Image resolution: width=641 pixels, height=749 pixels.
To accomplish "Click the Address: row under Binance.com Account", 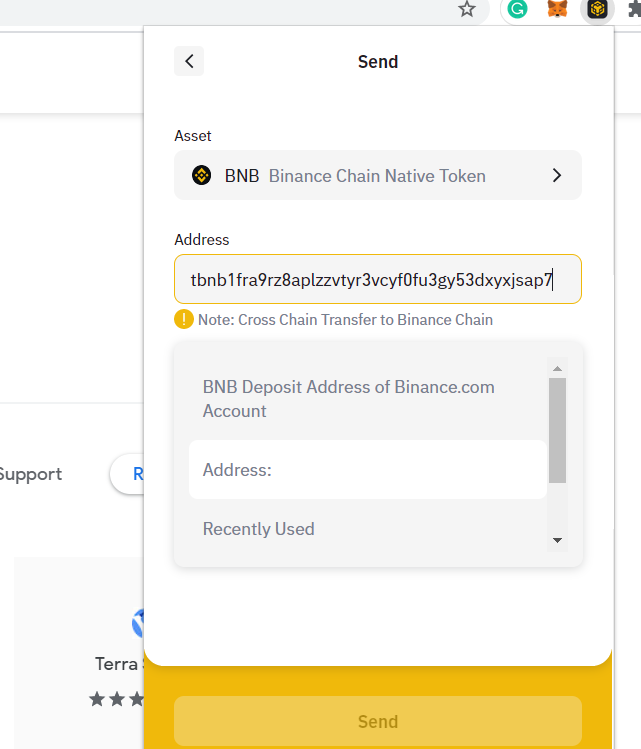I will pyautogui.click(x=368, y=470).
